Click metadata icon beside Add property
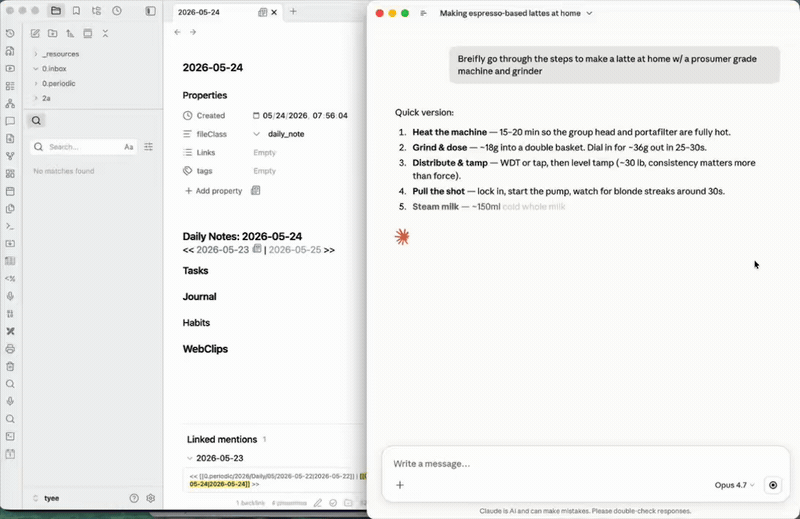 coord(256,190)
